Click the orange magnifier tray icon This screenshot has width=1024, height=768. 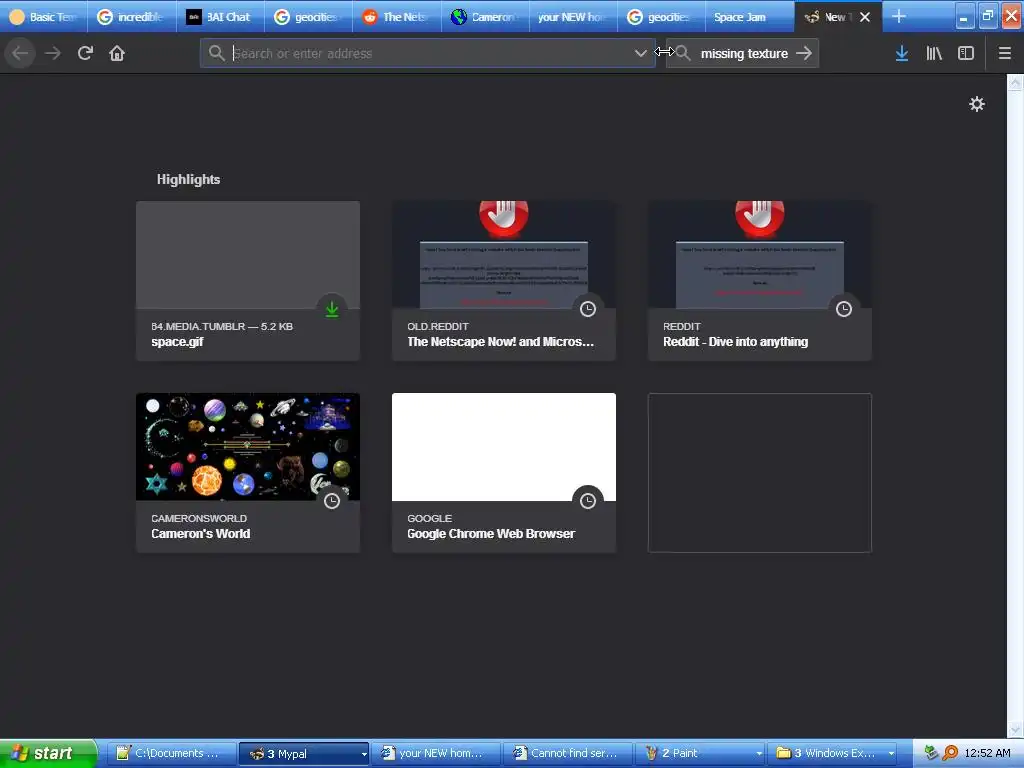tap(950, 754)
